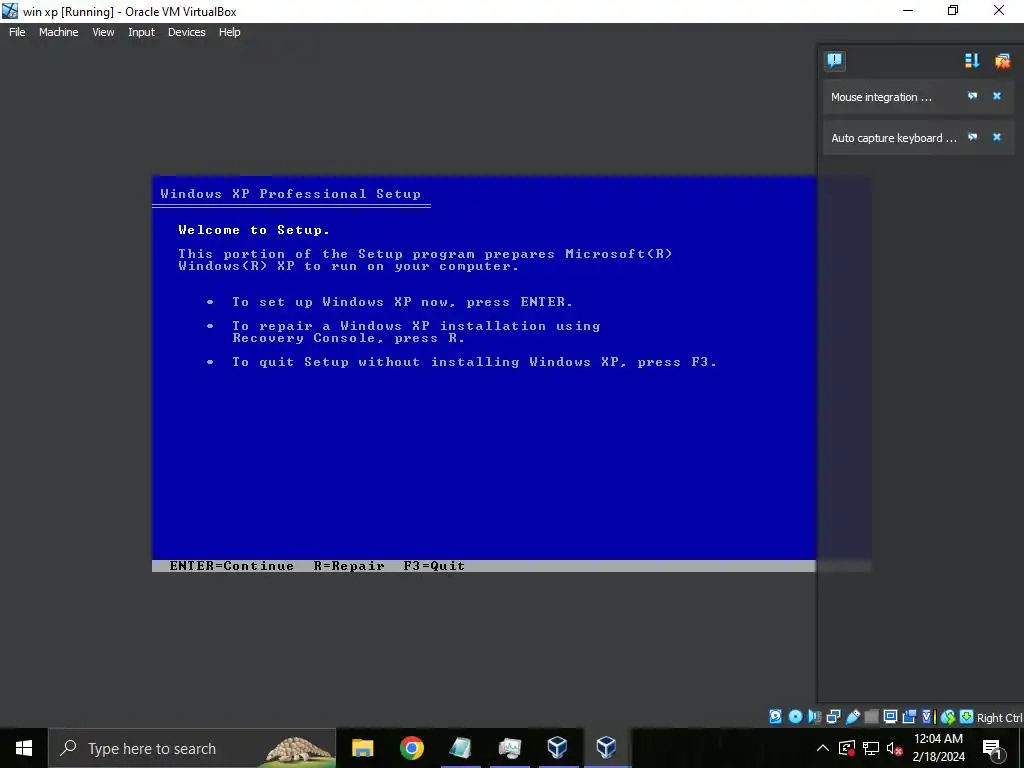The image size is (1024, 768).
Task: Suppress the Auto capture keyboard message permanently
Action: [x=972, y=137]
